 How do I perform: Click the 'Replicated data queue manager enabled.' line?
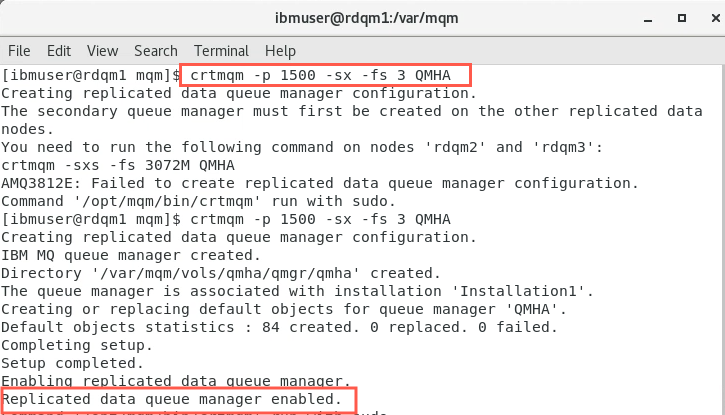(x=172, y=399)
